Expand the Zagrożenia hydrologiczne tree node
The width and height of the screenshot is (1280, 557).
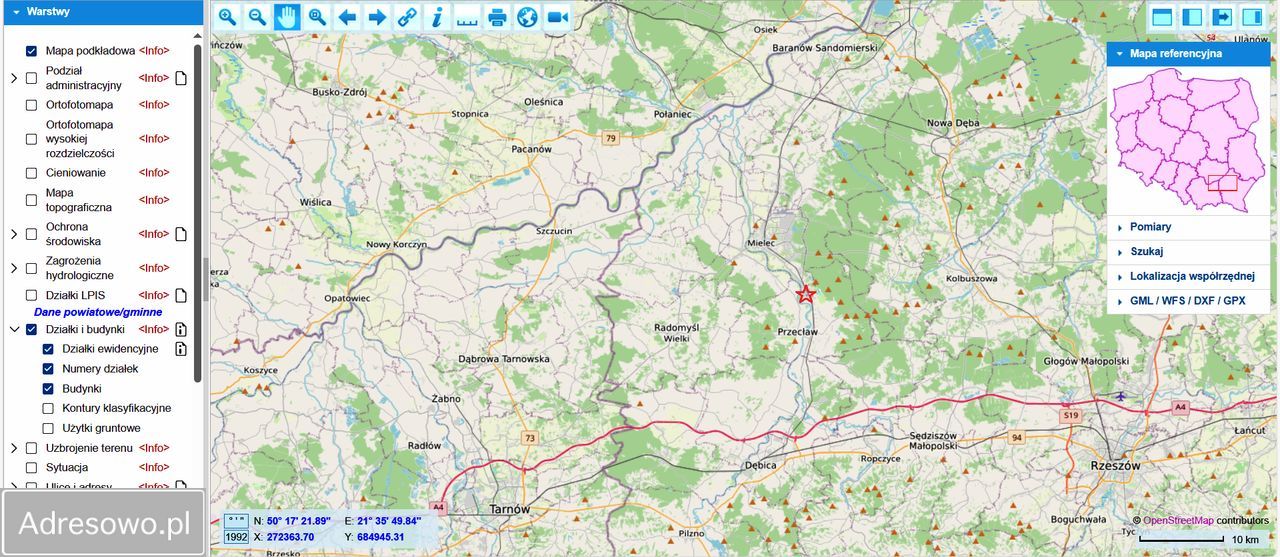14,268
